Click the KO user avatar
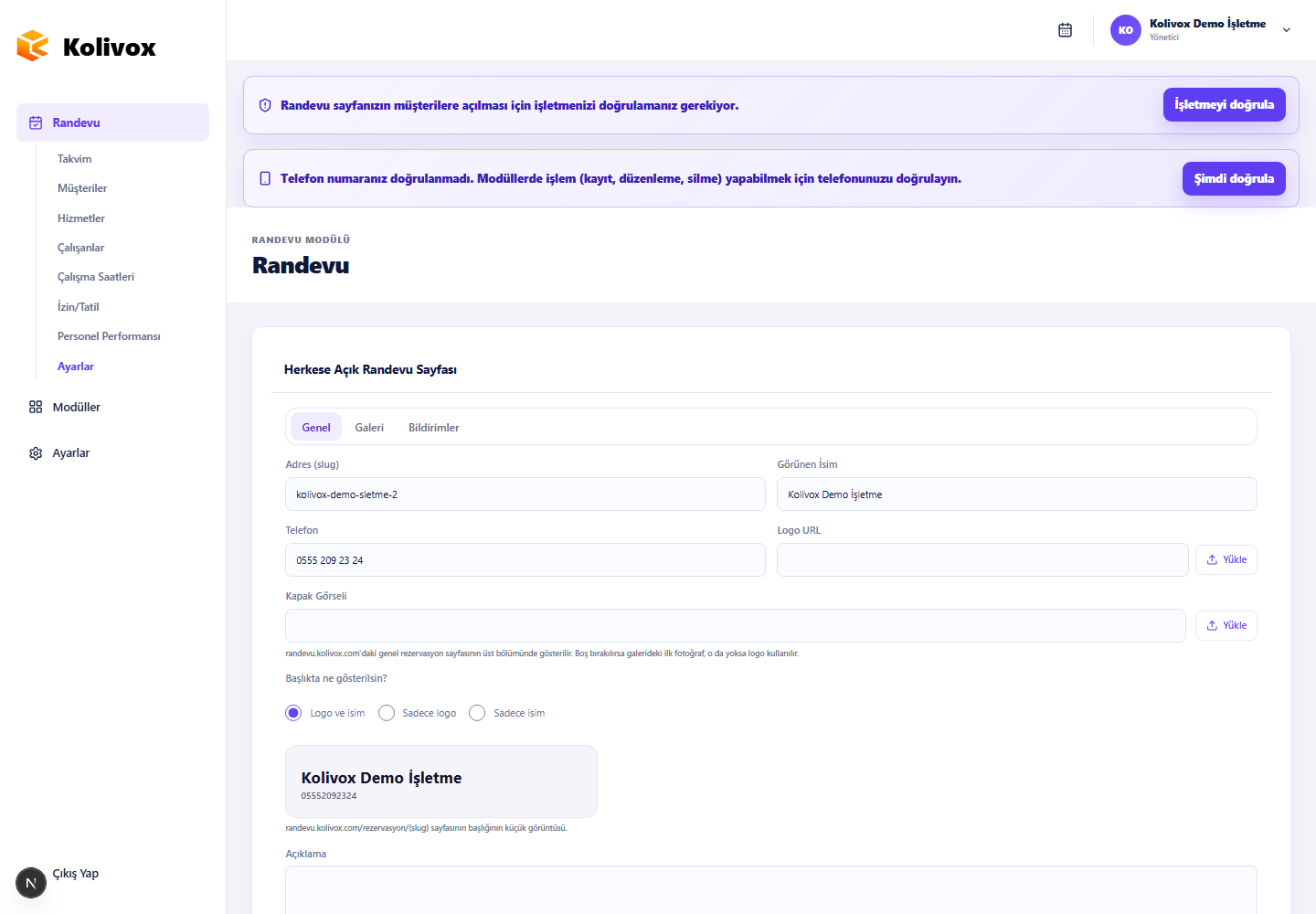The width and height of the screenshot is (1316, 914). (x=1126, y=30)
